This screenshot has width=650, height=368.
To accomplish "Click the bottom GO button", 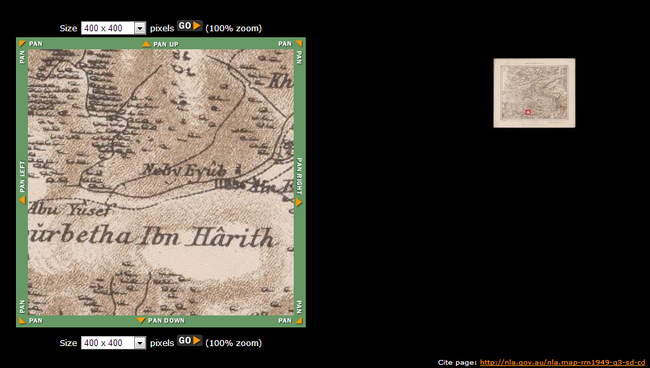I will point(190,341).
